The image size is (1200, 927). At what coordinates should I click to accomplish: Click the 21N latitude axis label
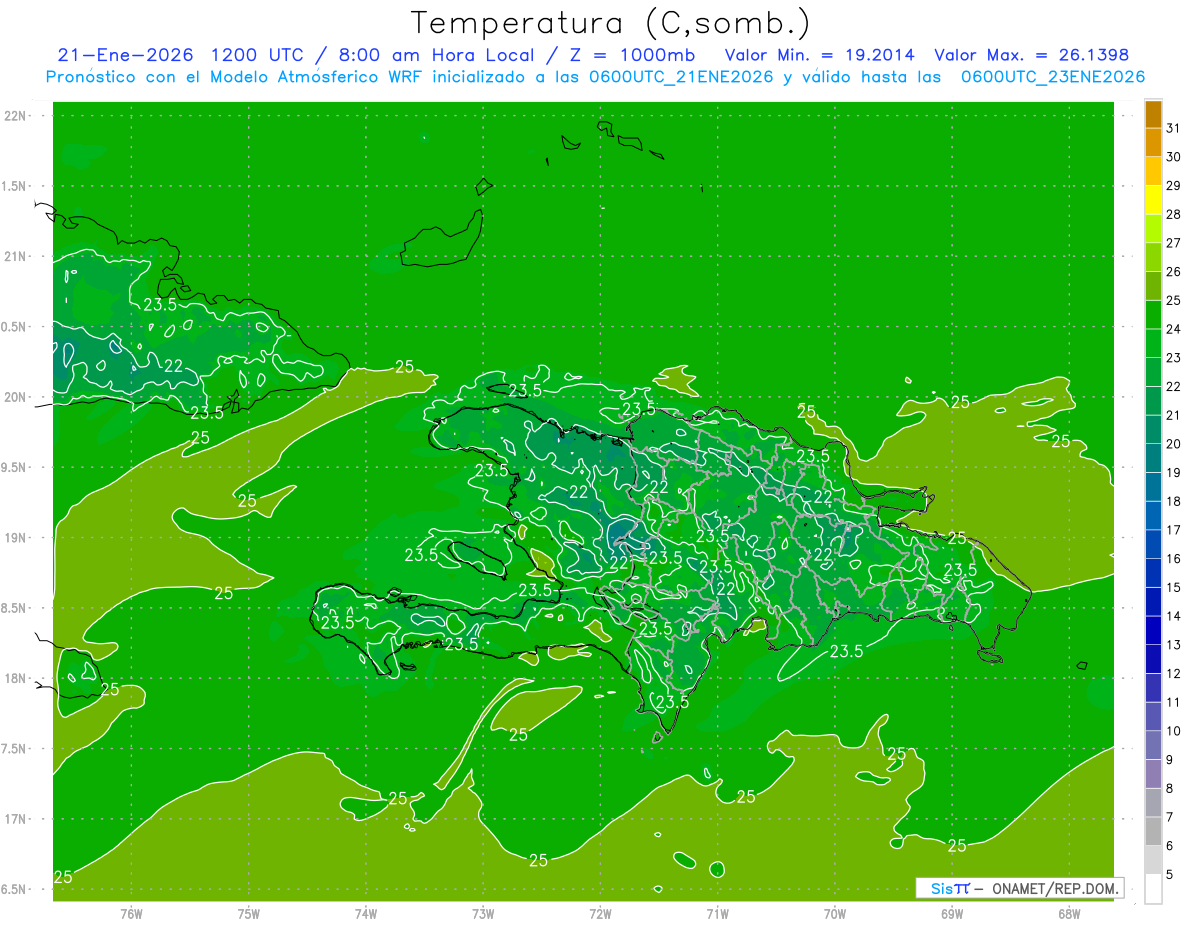coord(16,256)
